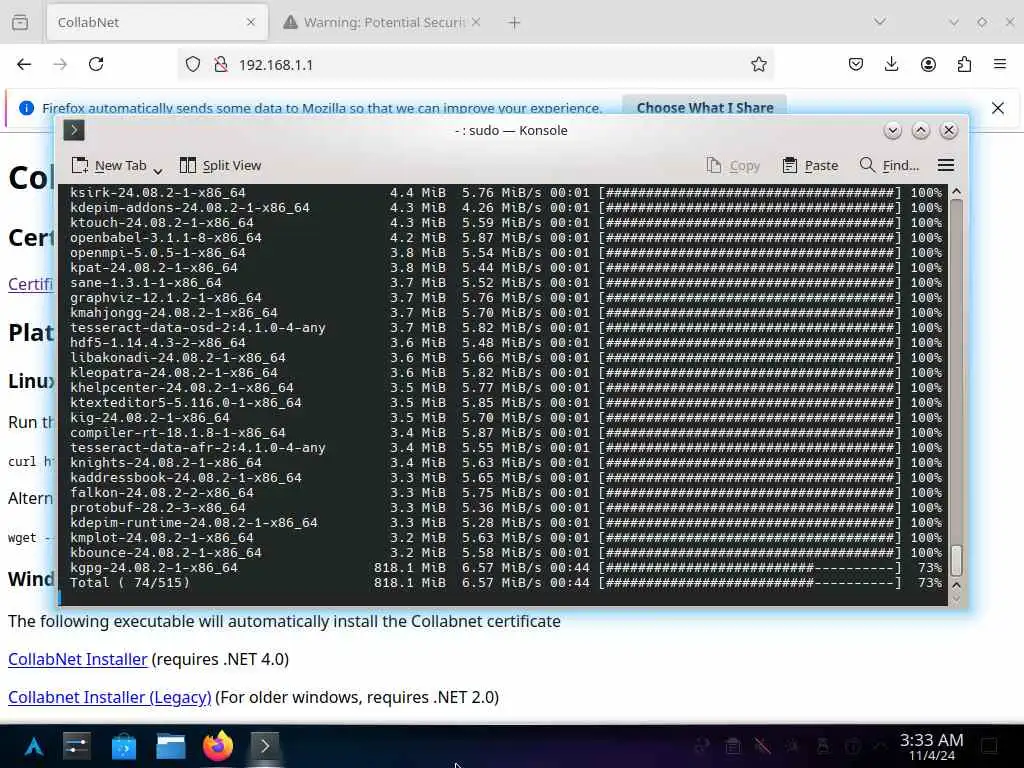1024x768 pixels.
Task: Go back with Firefox back arrow
Action: 24,64
